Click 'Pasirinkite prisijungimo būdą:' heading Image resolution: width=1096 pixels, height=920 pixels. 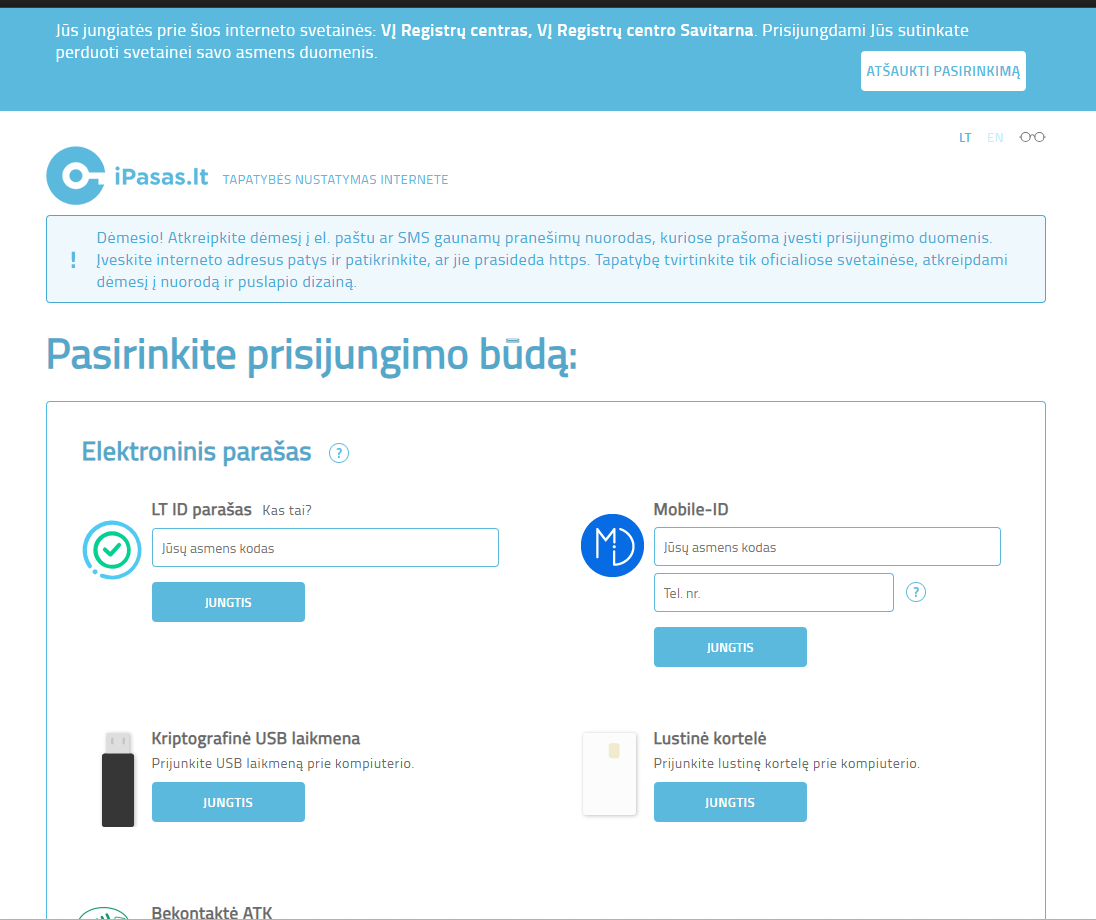click(312, 355)
